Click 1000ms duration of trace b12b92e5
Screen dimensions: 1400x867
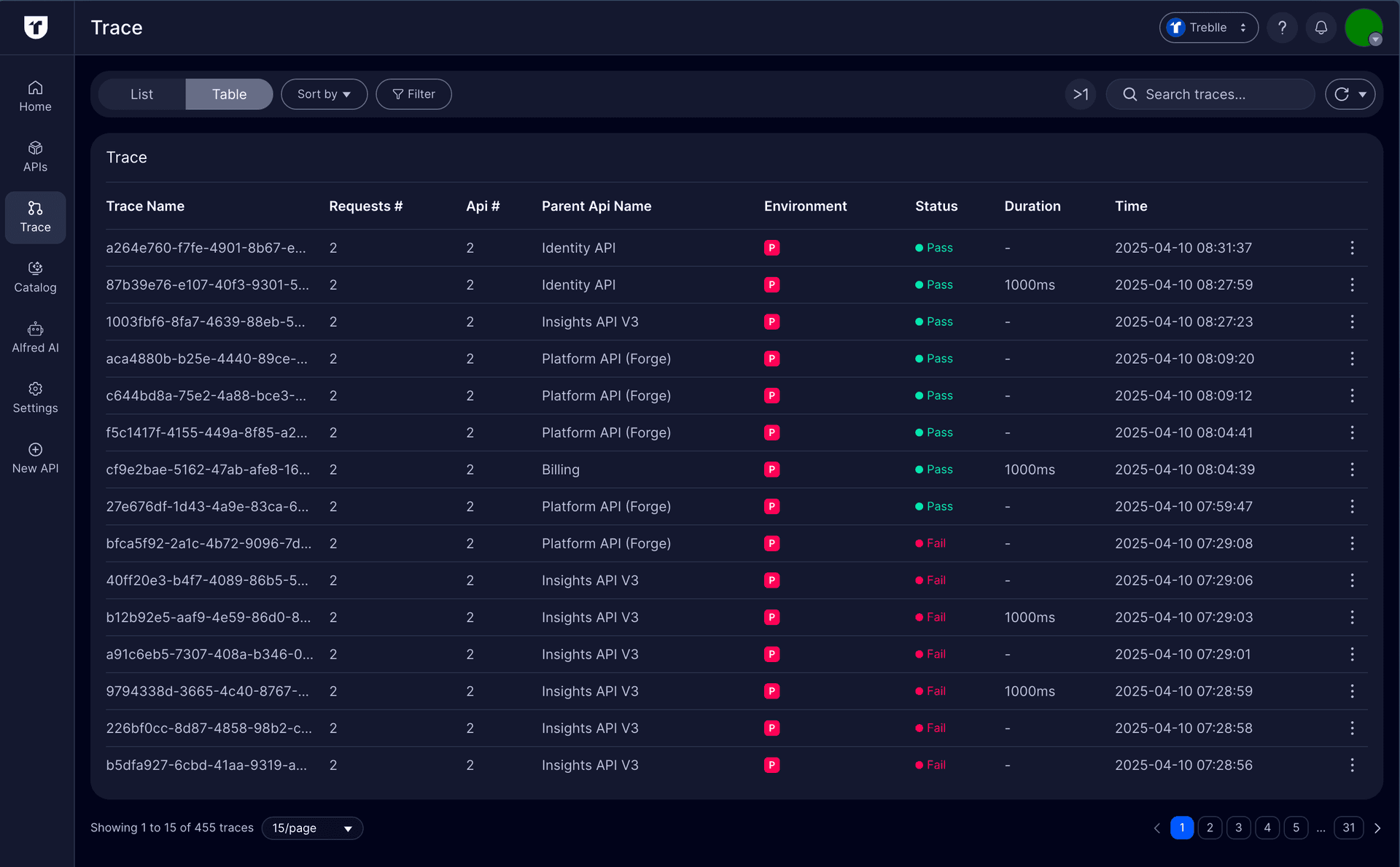(1030, 618)
